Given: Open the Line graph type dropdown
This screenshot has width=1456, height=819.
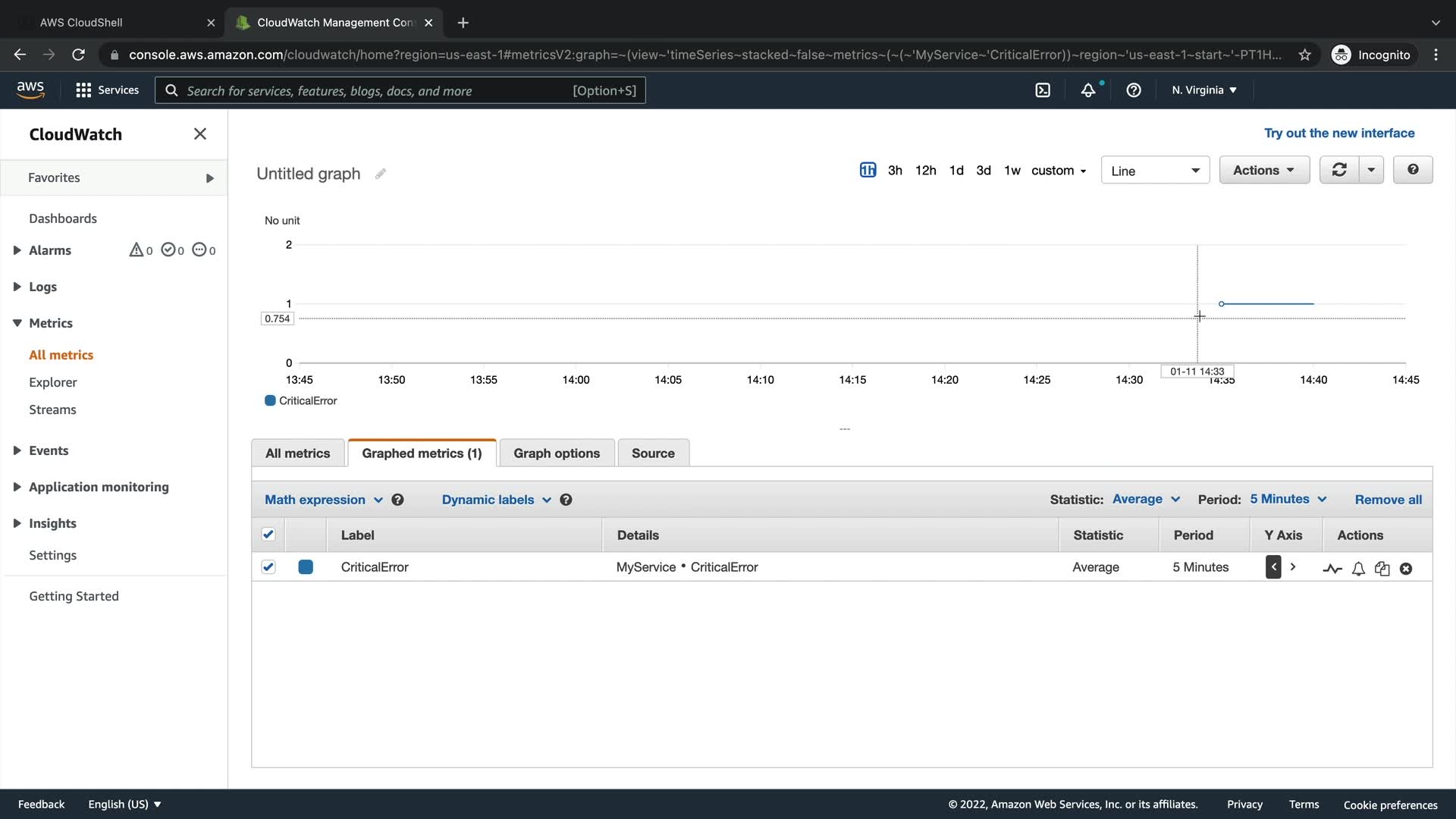Looking at the screenshot, I should click(1155, 171).
